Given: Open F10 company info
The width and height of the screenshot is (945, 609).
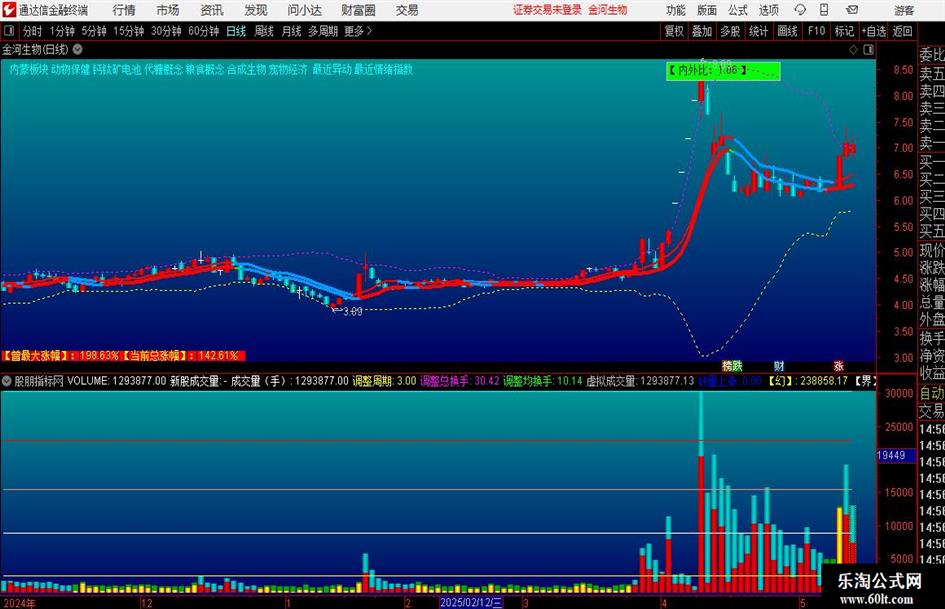Looking at the screenshot, I should click(x=816, y=31).
